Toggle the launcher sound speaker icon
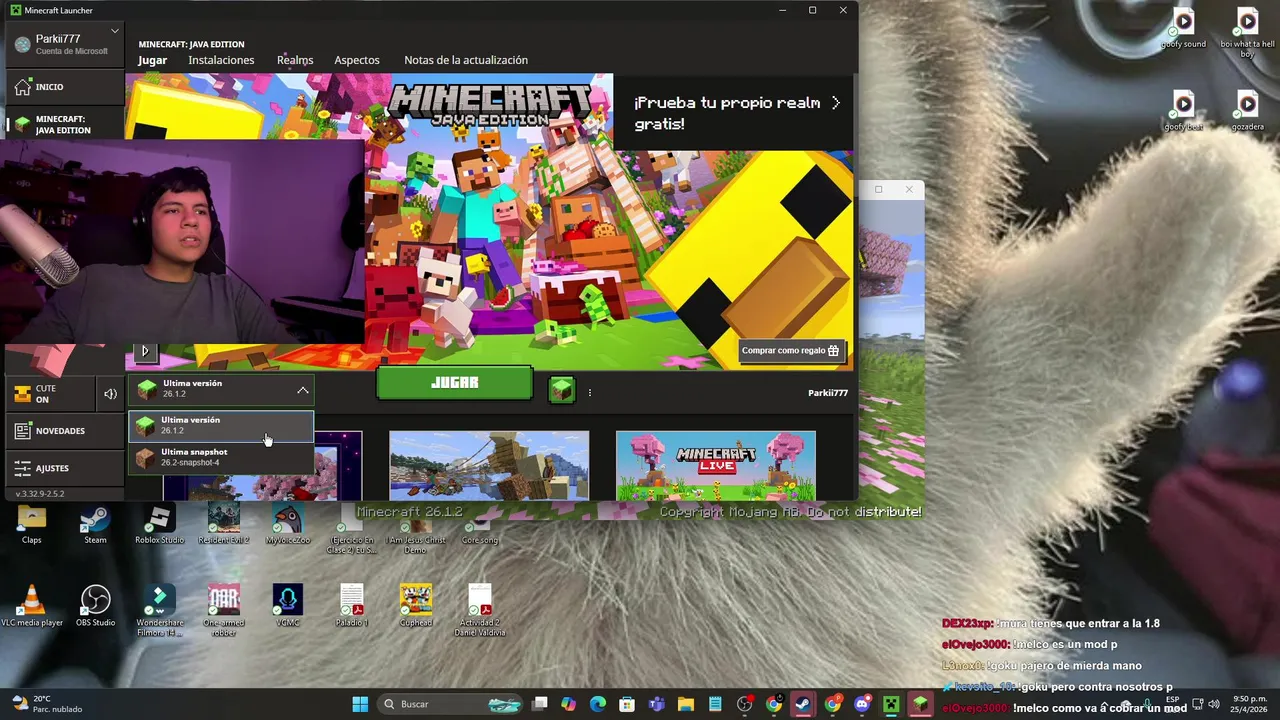This screenshot has width=1280, height=720. click(110, 394)
